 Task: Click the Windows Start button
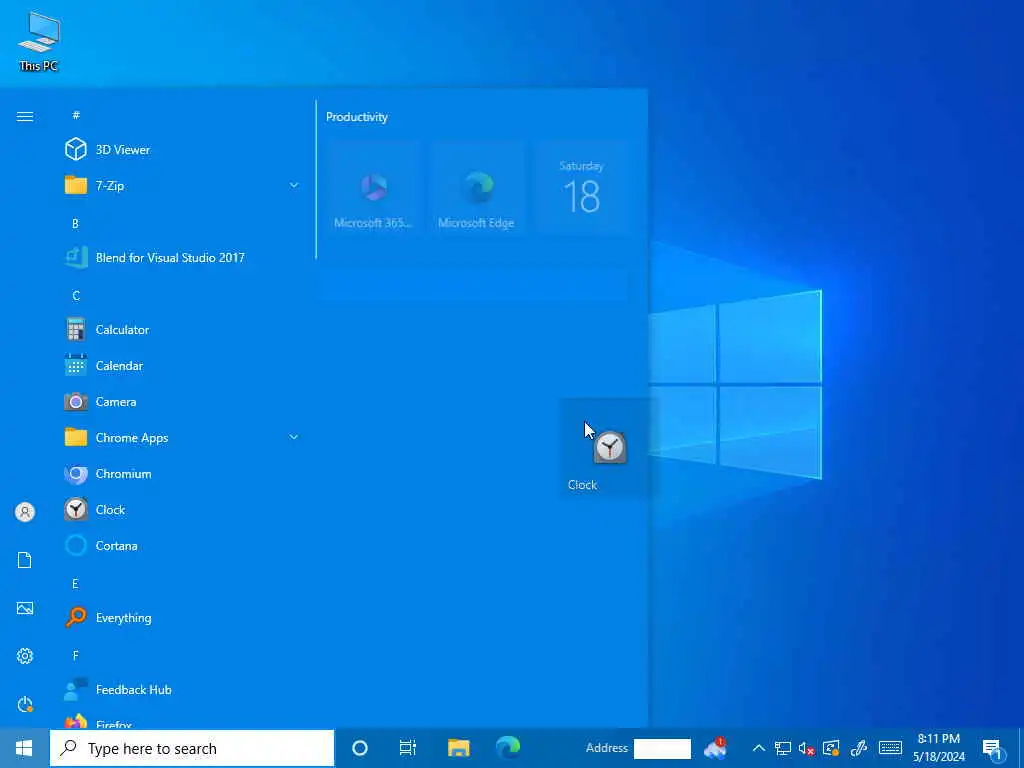click(24, 748)
